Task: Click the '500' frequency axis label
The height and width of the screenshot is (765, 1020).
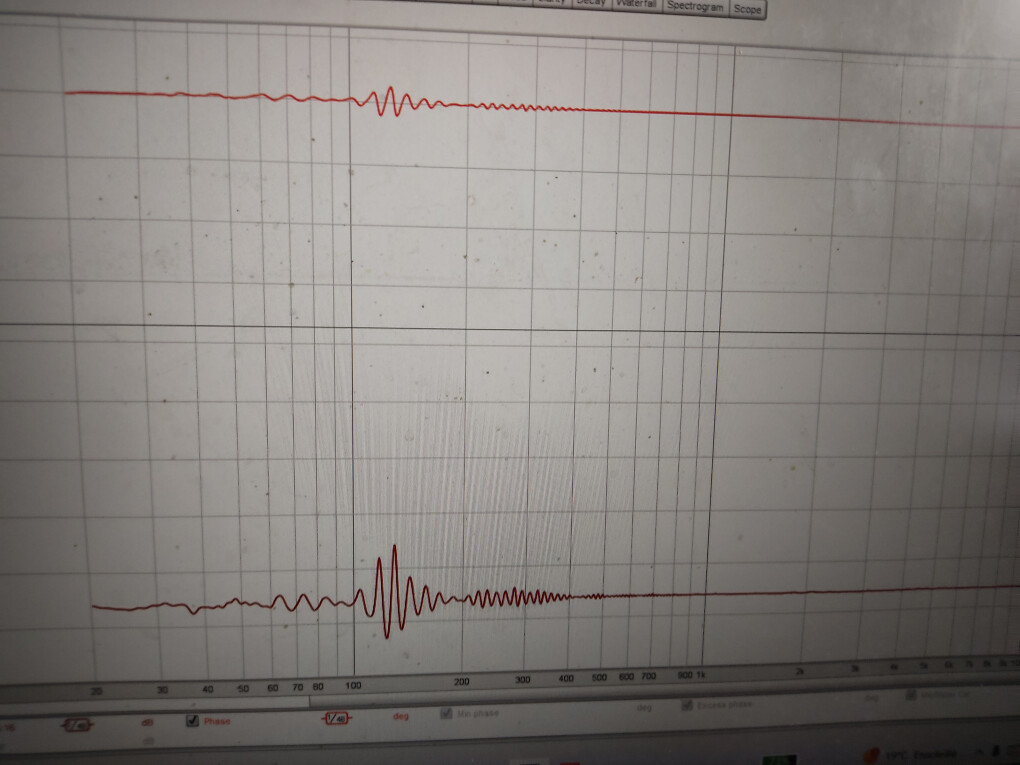Action: [x=599, y=678]
